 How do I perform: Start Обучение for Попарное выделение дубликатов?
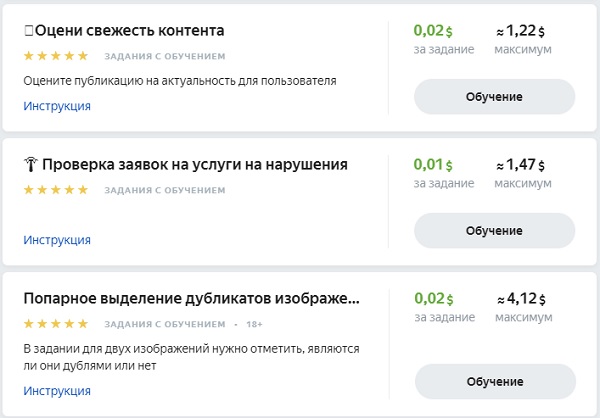495,382
